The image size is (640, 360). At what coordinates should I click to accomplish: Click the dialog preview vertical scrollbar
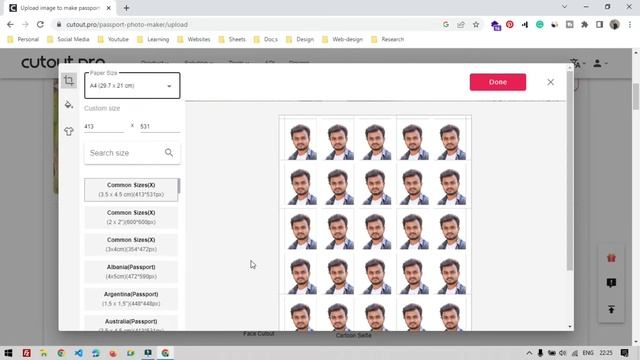pyautogui.click(x=570, y=171)
